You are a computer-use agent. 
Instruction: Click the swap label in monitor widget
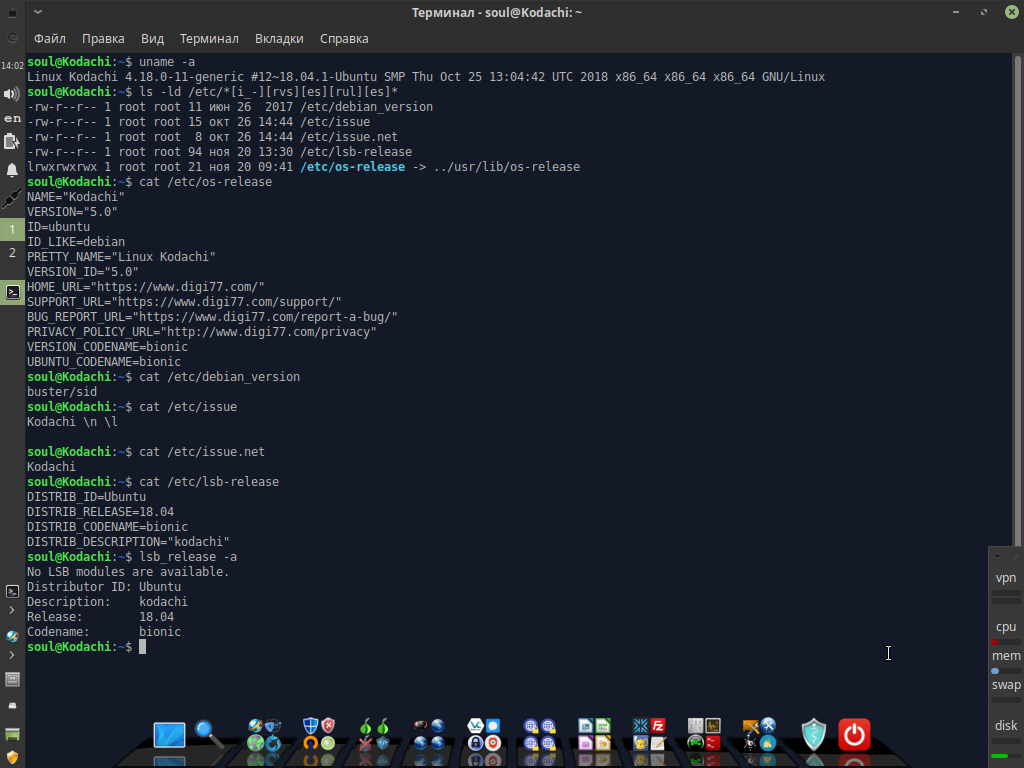1006,684
